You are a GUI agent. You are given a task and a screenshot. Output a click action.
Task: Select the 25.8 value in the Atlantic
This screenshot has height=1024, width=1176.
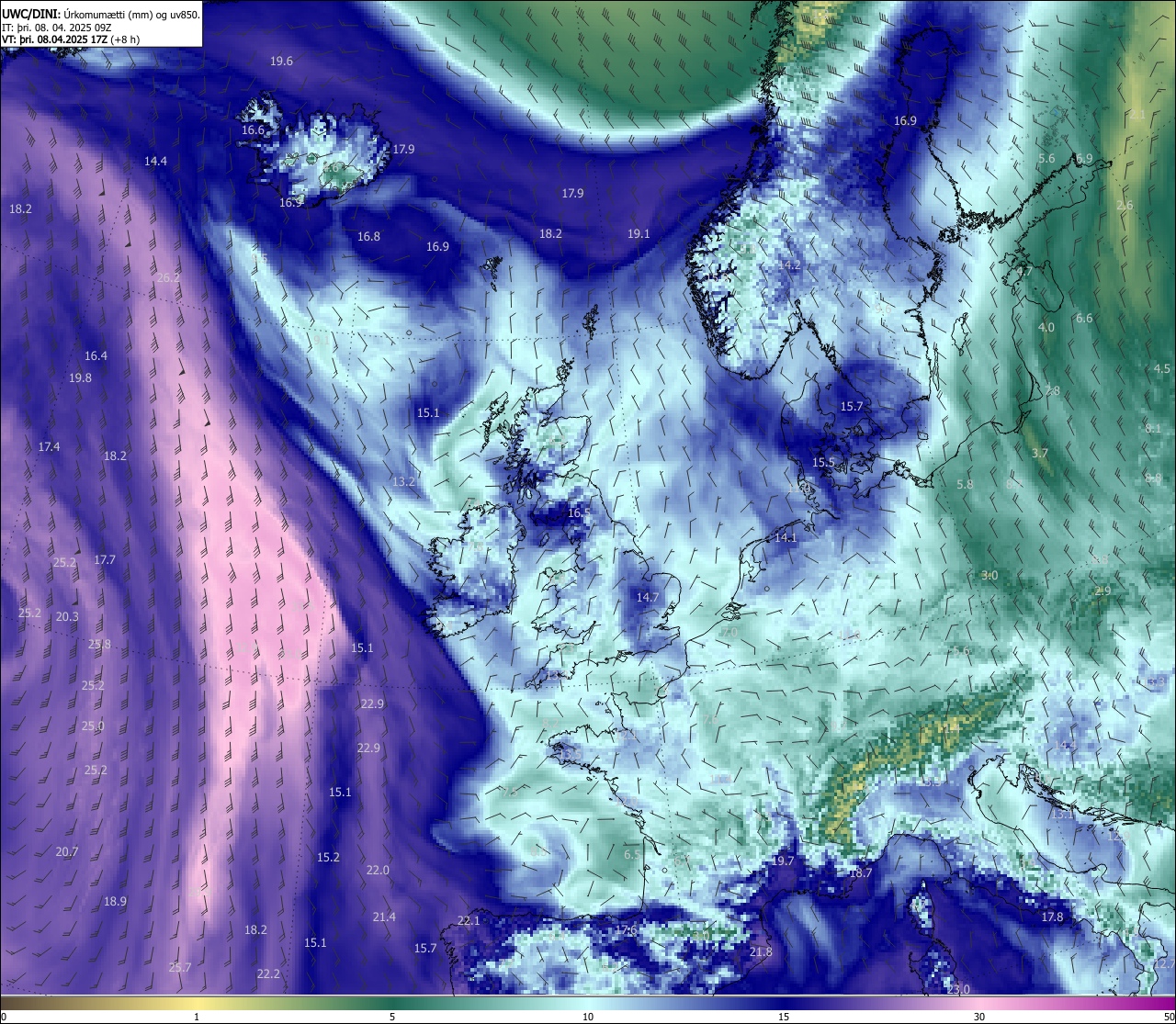[99, 645]
